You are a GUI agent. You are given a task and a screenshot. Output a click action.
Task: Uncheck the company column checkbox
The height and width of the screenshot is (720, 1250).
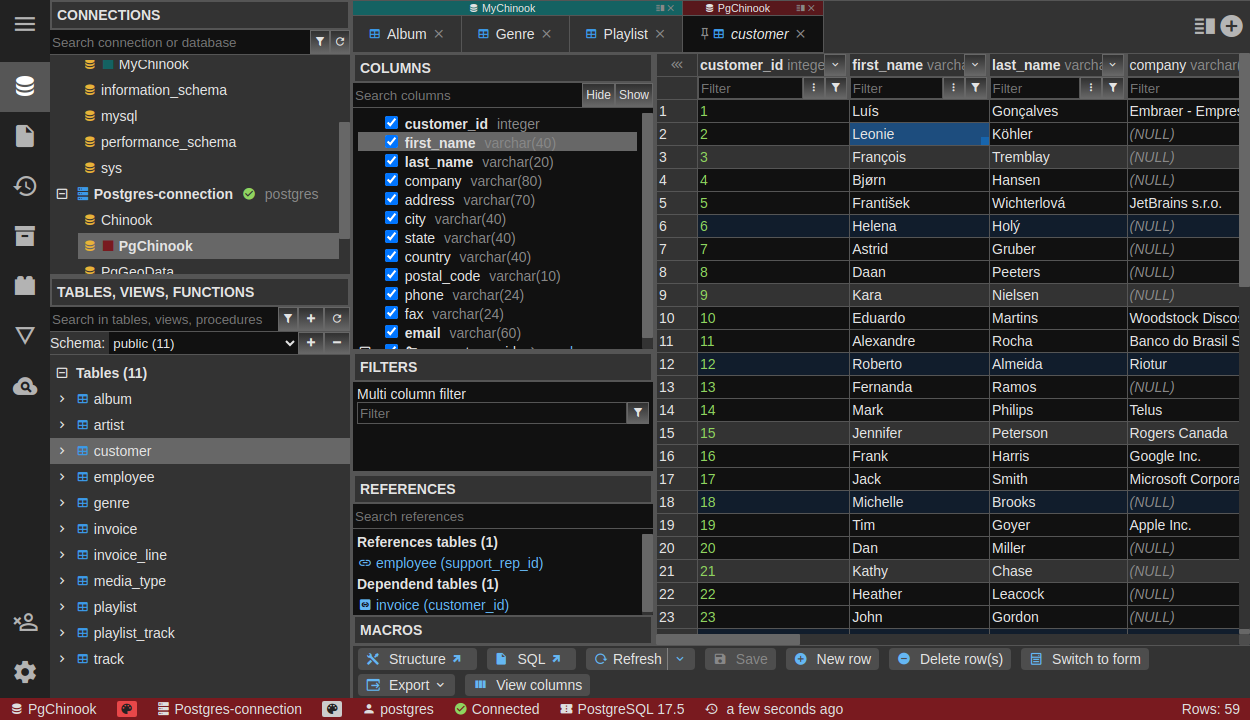coord(391,181)
